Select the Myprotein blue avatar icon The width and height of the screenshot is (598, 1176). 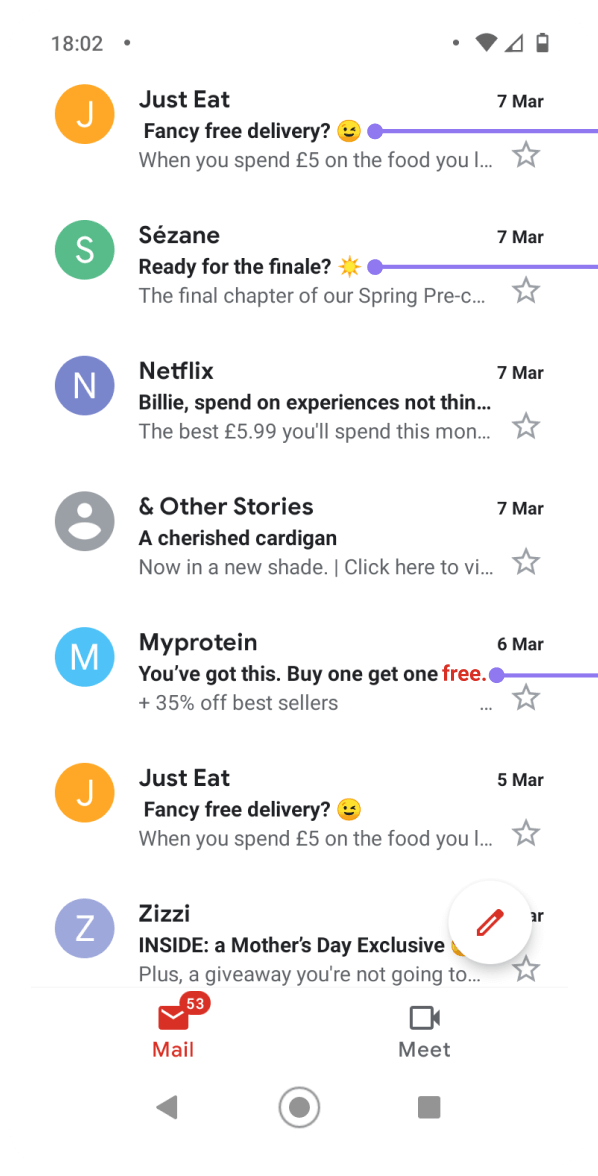(84, 657)
